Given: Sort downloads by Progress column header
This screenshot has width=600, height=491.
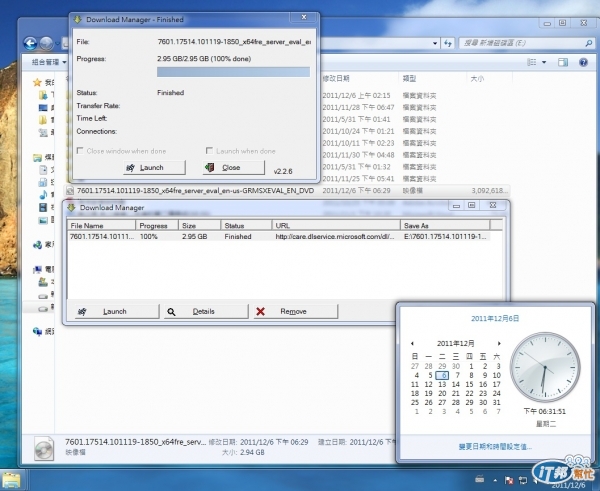Looking at the screenshot, I should (157, 225).
